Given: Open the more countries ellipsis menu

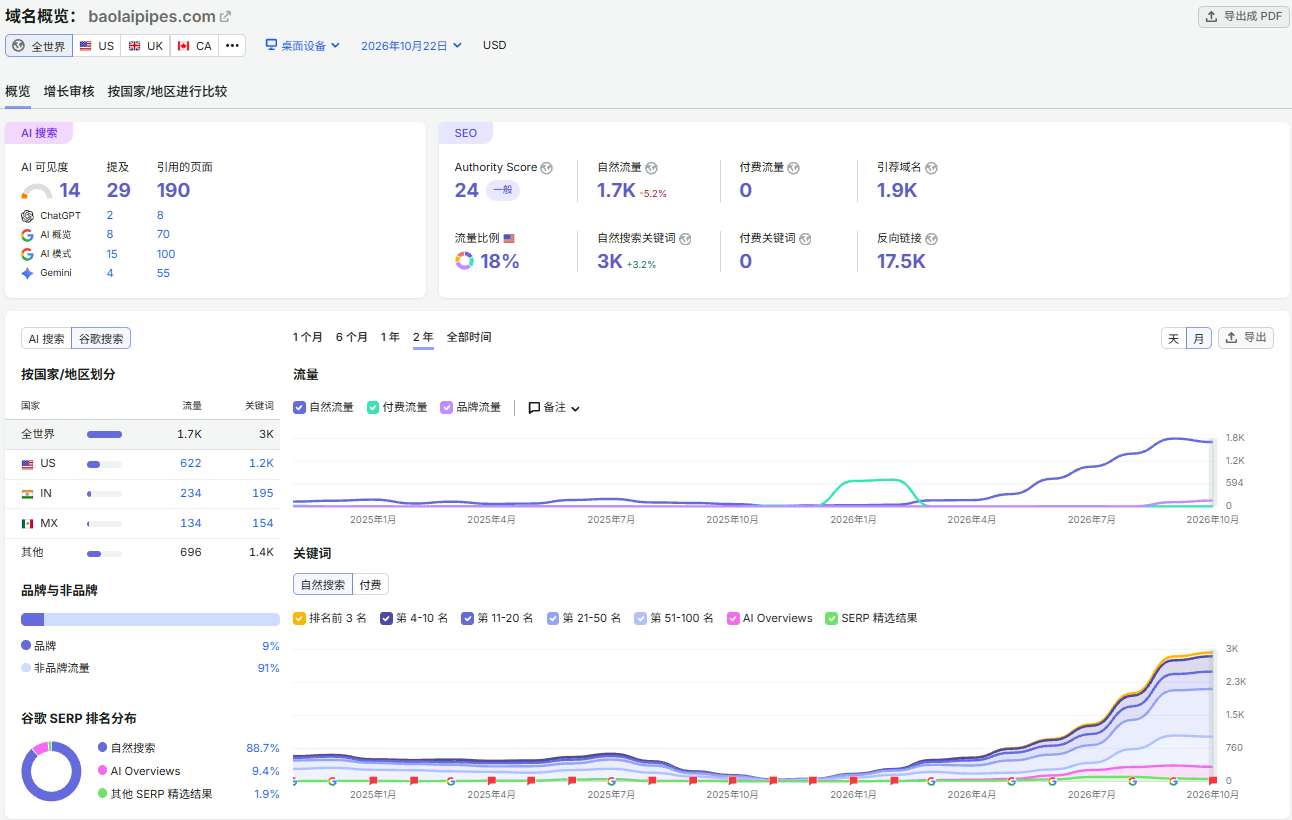Looking at the screenshot, I should coord(232,46).
